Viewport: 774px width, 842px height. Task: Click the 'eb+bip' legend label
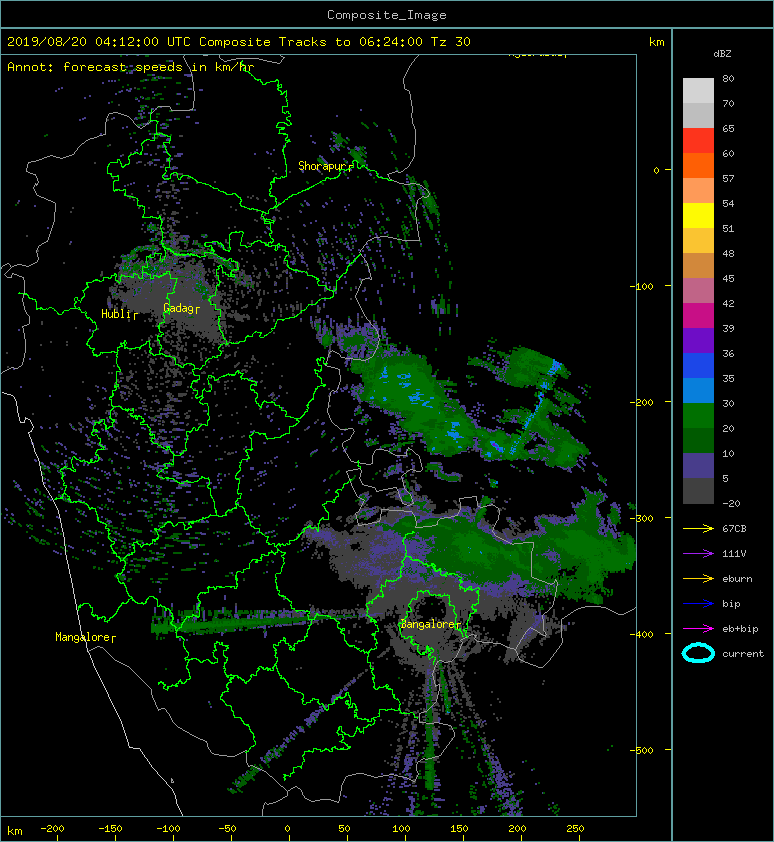coord(740,629)
